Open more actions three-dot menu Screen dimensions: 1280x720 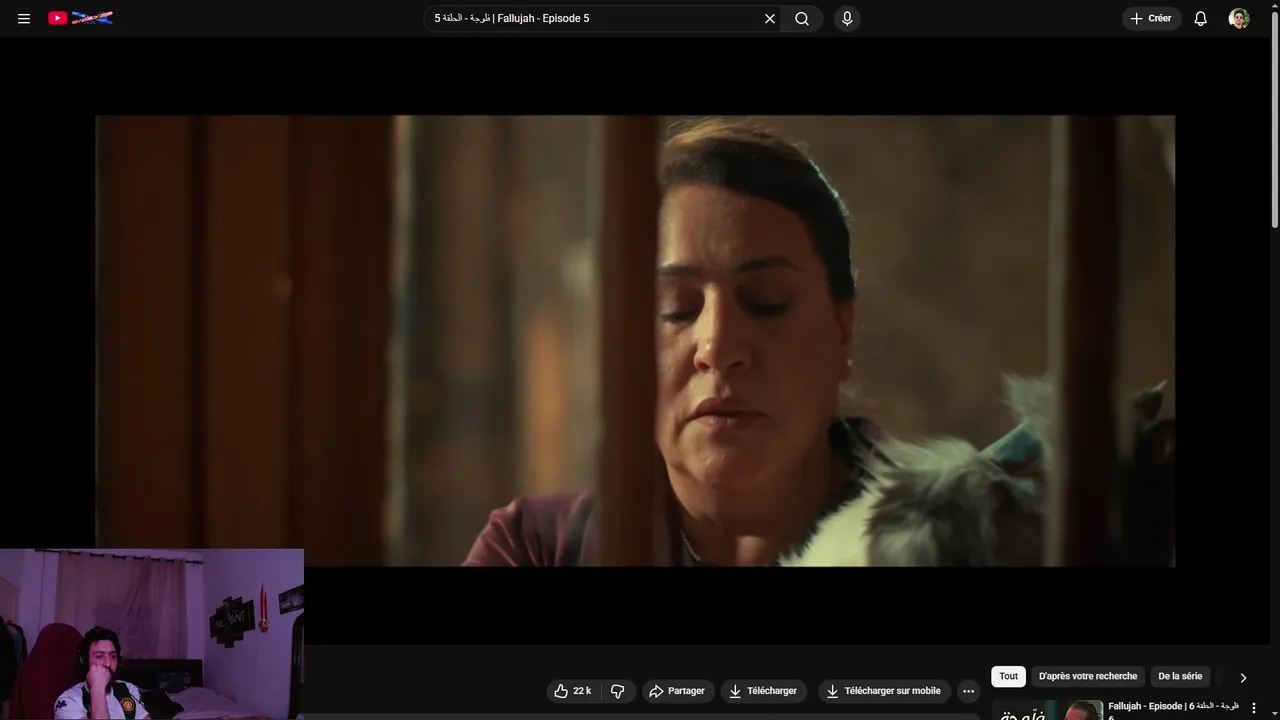968,691
